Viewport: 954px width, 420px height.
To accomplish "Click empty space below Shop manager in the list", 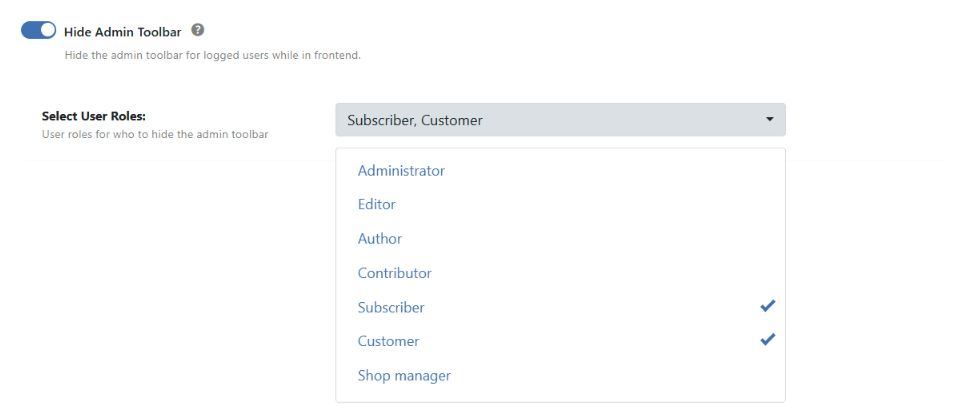I will (560, 396).
